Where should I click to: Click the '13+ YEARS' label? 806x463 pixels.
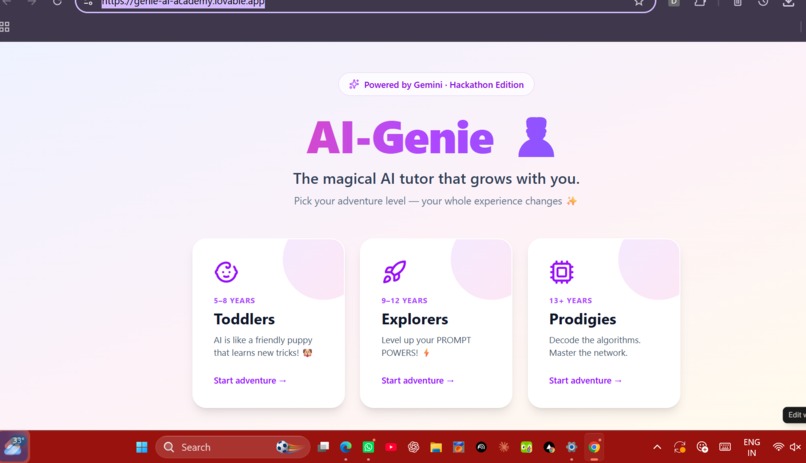[571, 301]
